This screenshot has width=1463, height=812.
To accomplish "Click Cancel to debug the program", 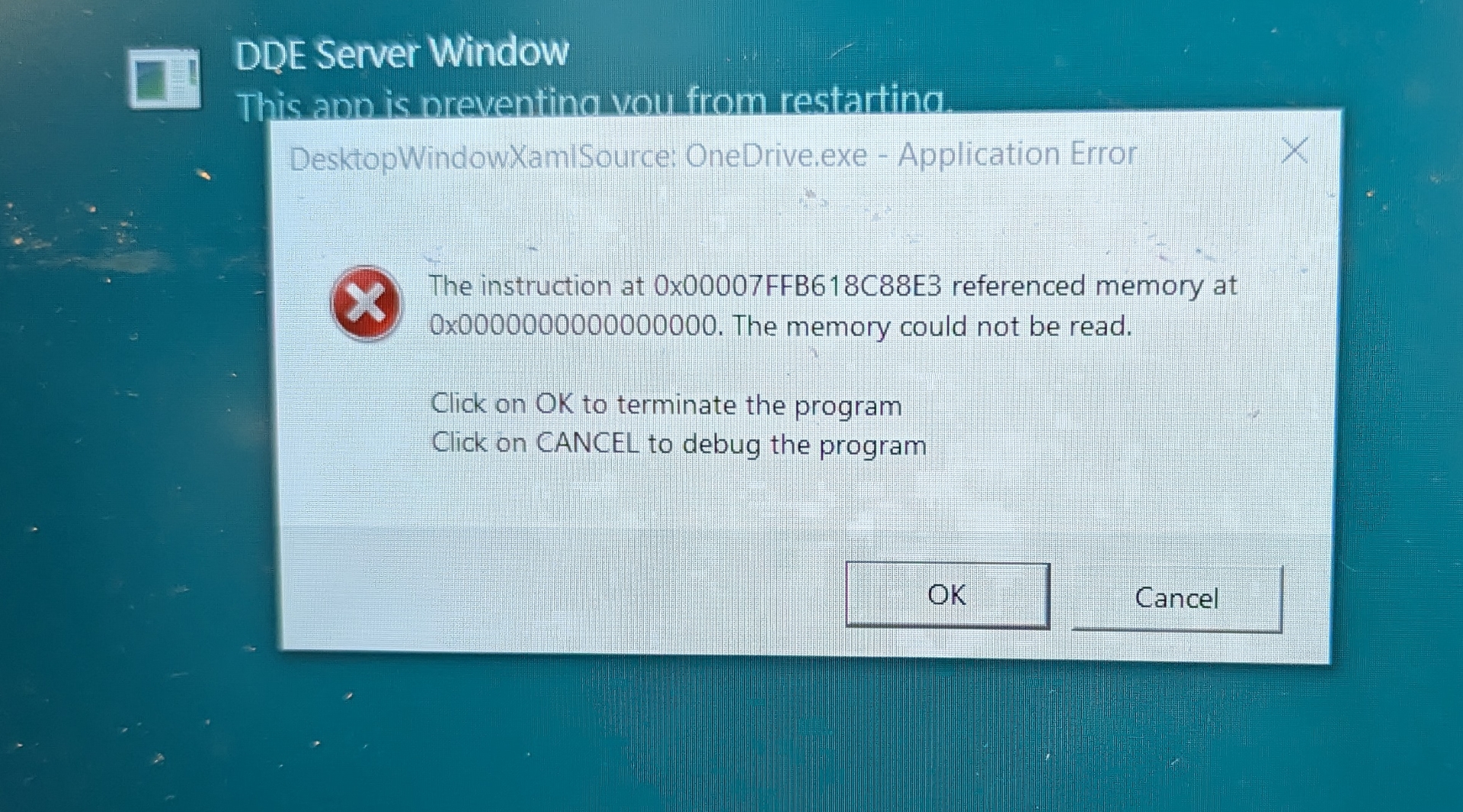I will [1177, 599].
